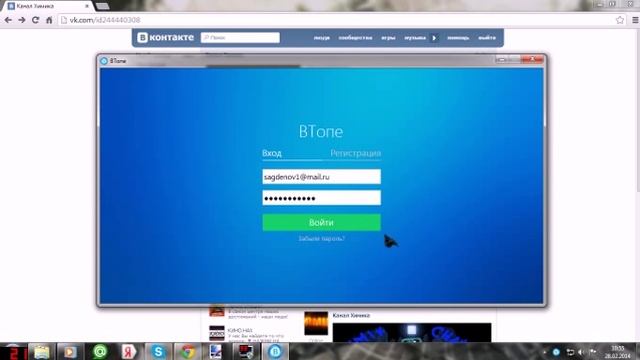Go back in the Chrome browser
This screenshot has height=360, width=640.
pyautogui.click(x=8, y=20)
